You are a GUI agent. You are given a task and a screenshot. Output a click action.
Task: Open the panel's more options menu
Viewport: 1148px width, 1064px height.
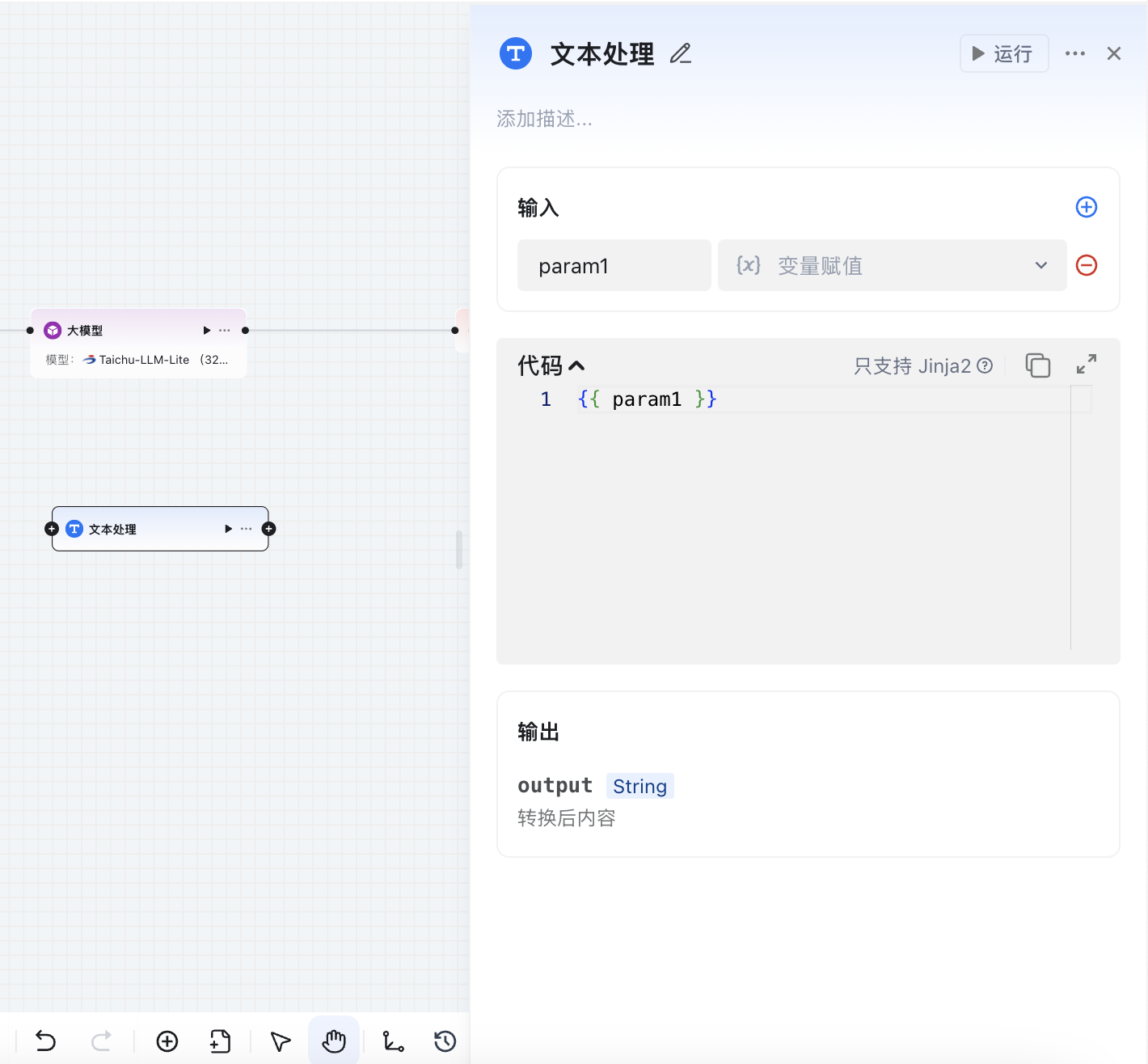1075,53
